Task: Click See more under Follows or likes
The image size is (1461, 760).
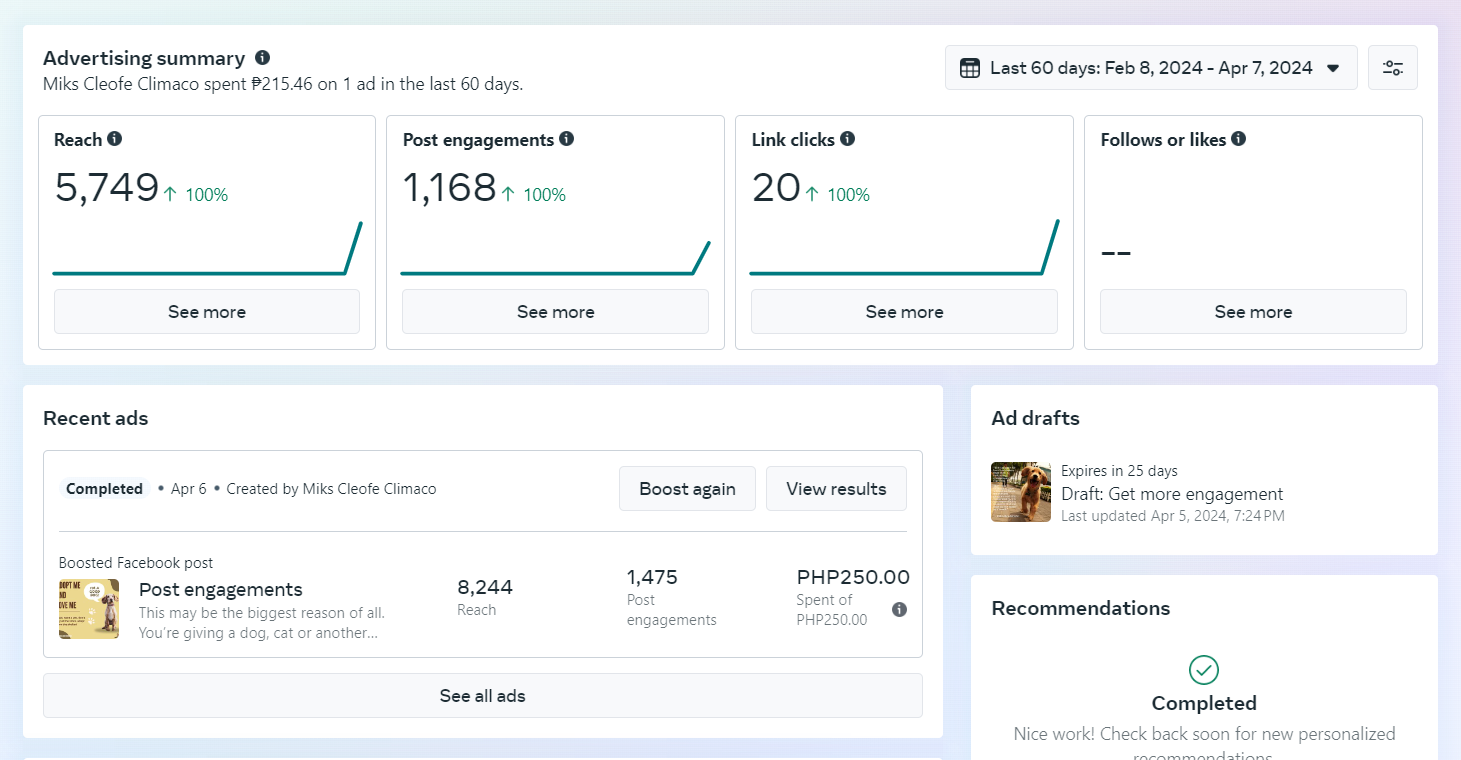Action: (1253, 312)
